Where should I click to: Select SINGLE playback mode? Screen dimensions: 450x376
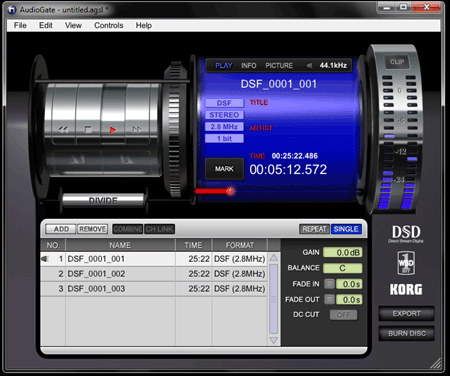point(346,229)
